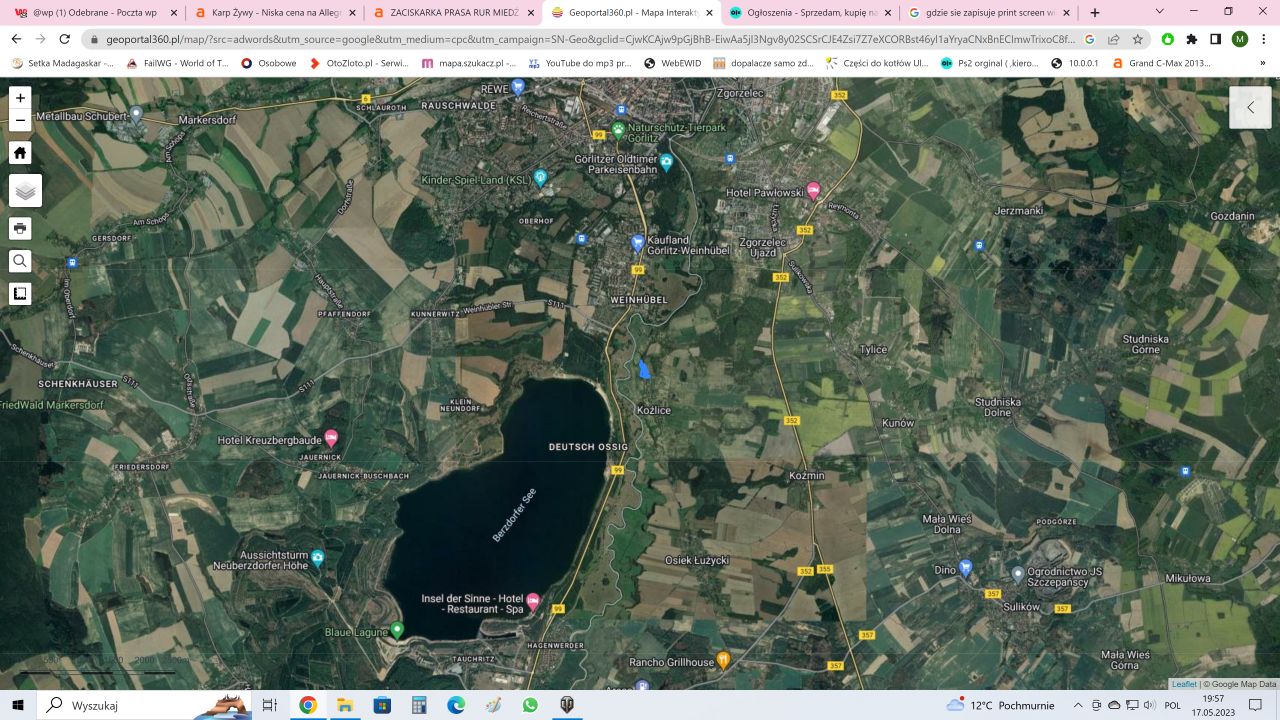Open the Leaflet attribution link
The width and height of the screenshot is (1280, 720).
tap(1184, 684)
